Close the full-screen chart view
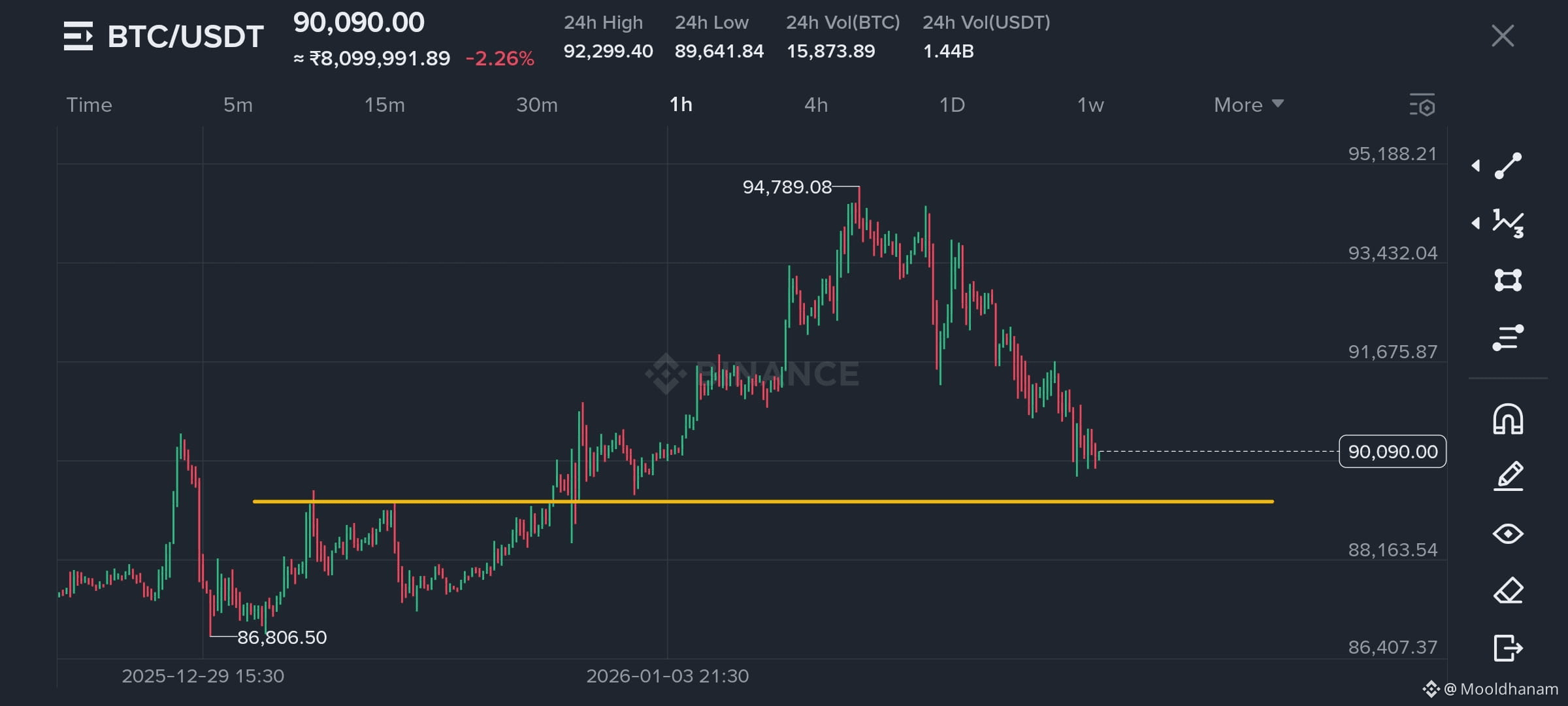1568x706 pixels. point(1503,36)
